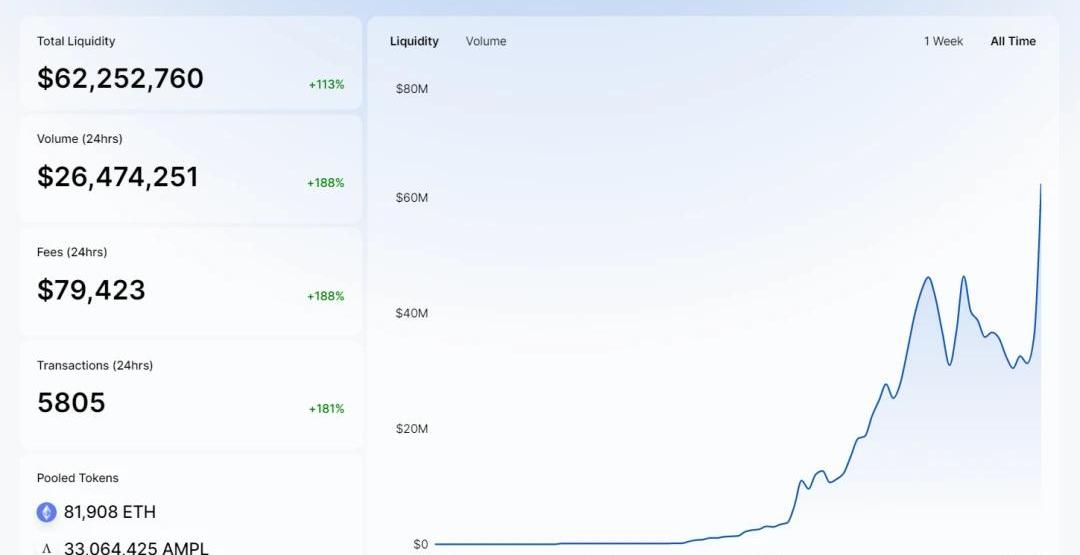Click the +181% transactions change indicator
The image size is (1080, 555).
[326, 409]
